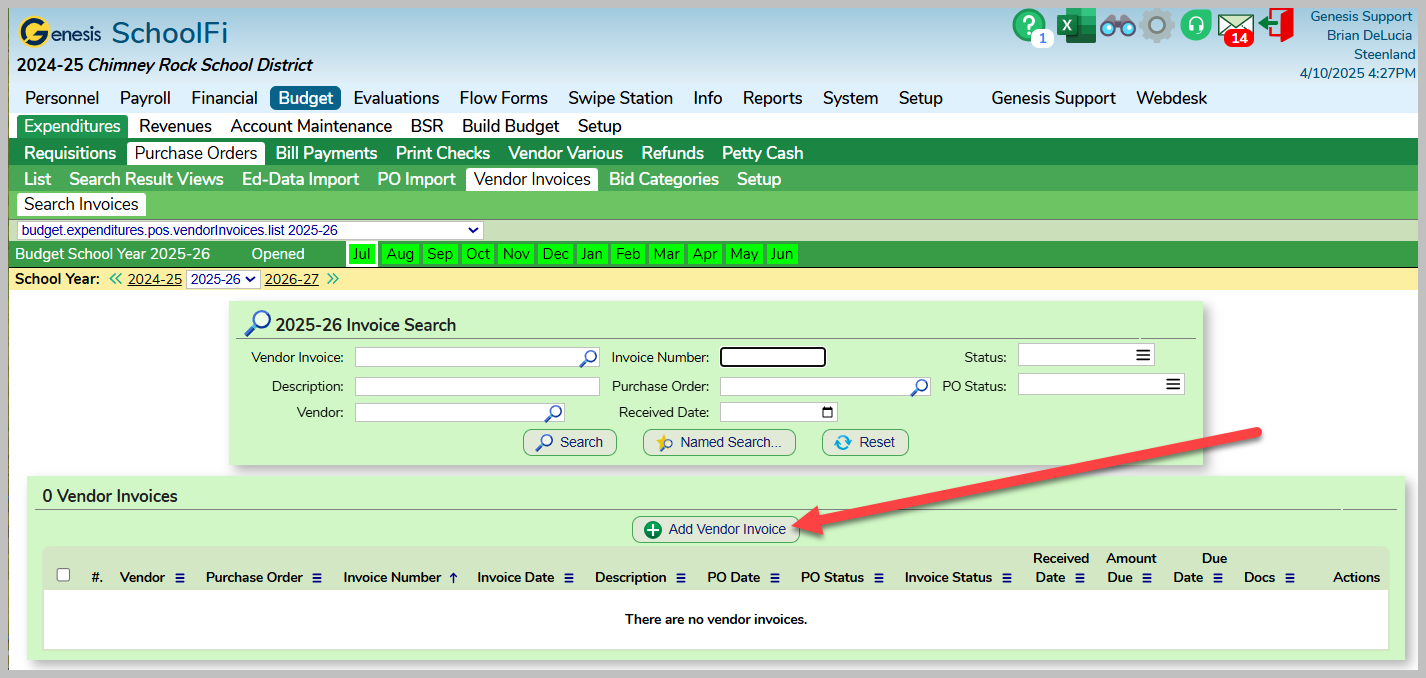Open Vendor column filter menu
This screenshot has width=1426, height=678.
click(x=180, y=578)
